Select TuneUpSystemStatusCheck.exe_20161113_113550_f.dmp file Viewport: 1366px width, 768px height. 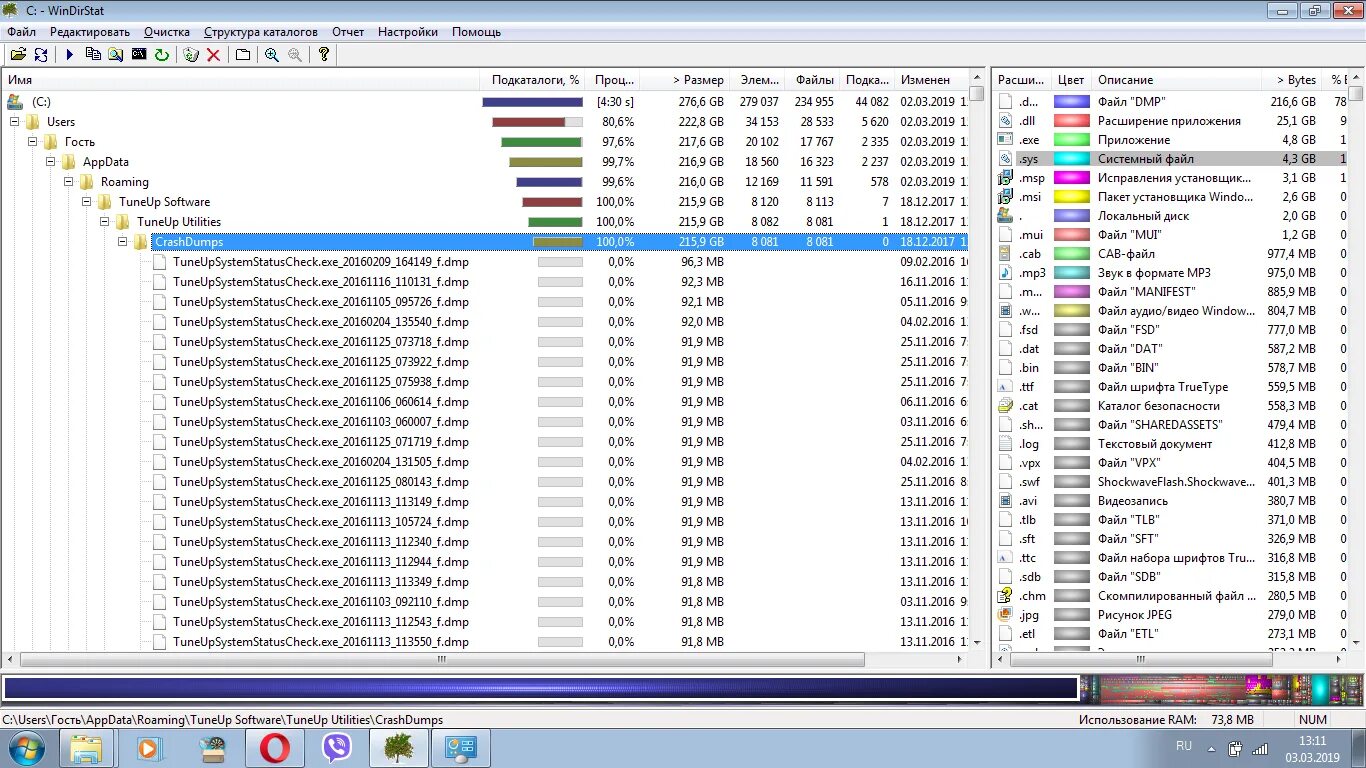[x=320, y=642]
